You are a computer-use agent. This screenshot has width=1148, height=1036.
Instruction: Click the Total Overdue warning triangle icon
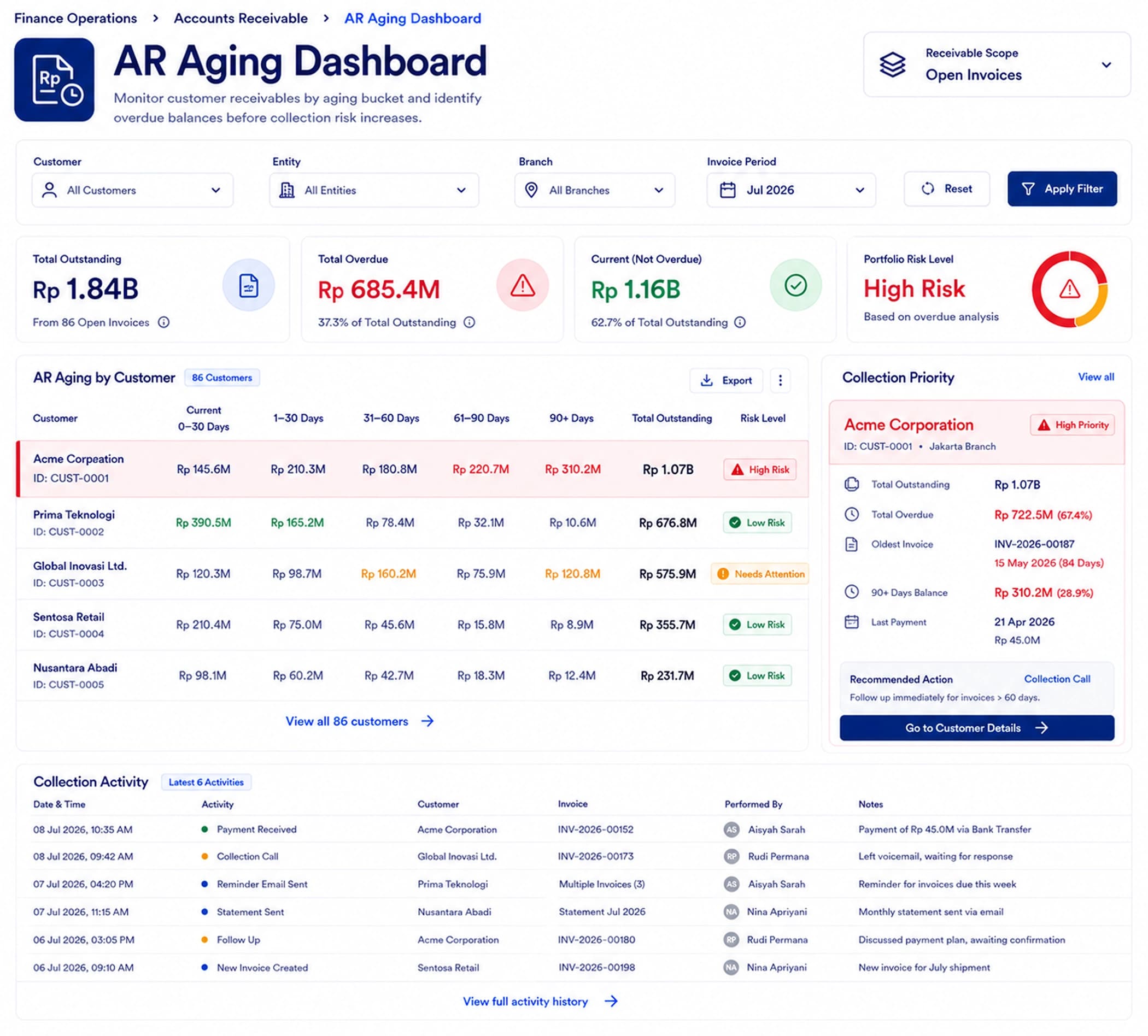point(522,285)
